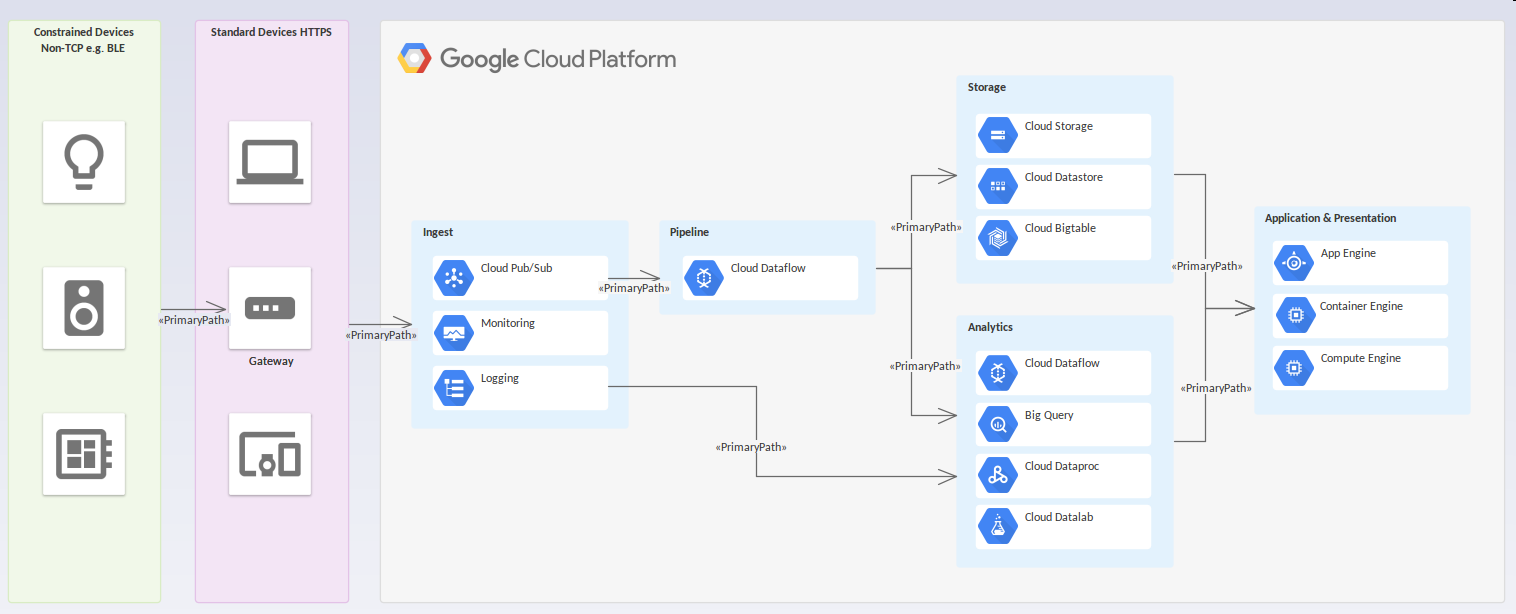
Task: Click the light bulb device icon
Action: click(x=84, y=162)
